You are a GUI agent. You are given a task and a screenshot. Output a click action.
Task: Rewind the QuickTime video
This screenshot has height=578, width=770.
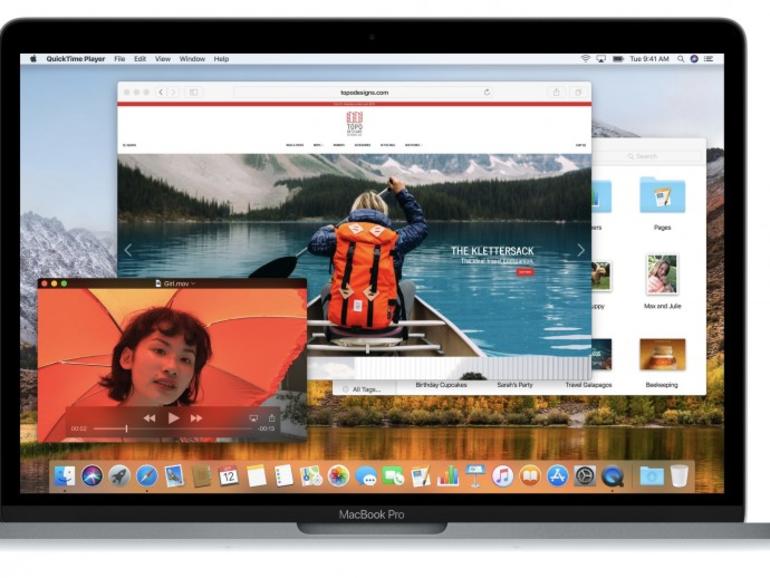pos(149,418)
